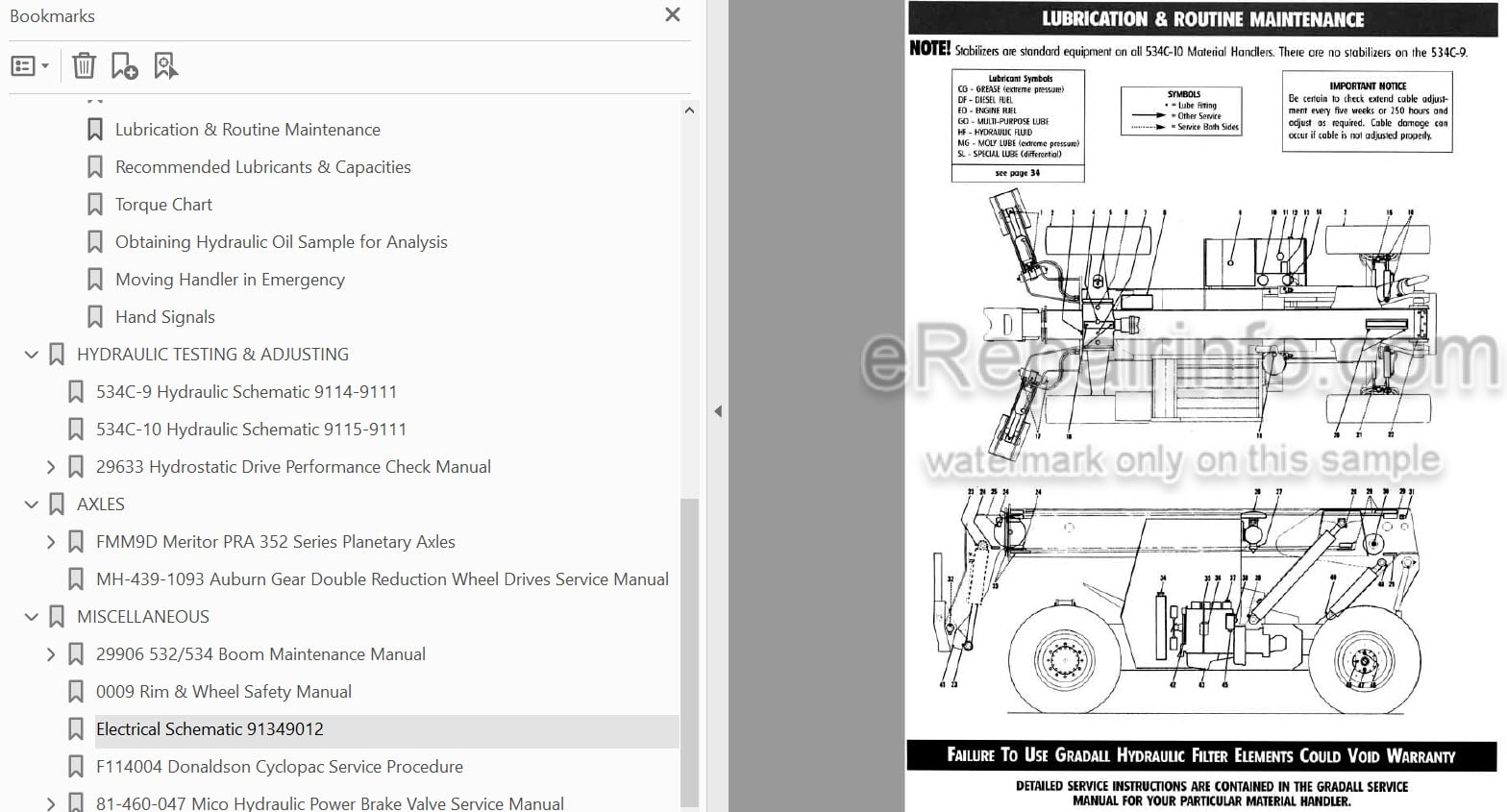The width and height of the screenshot is (1507, 812).
Task: Open MH-439-1093 Auburn Gear Wheel Drives manual
Action: [383, 579]
